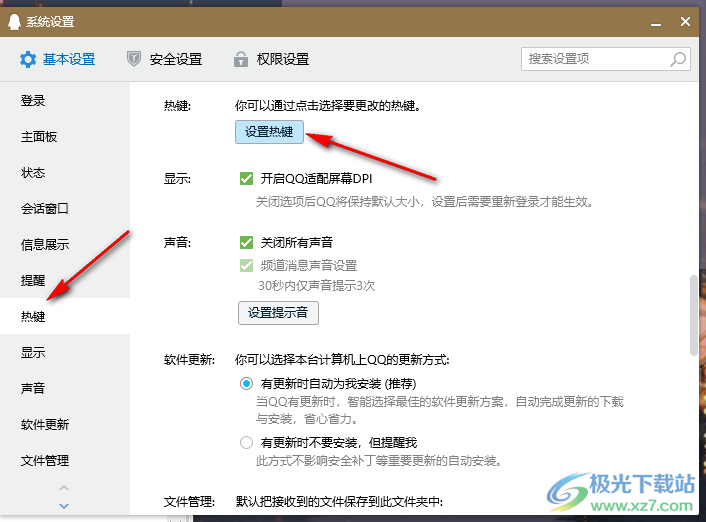Select 主面板 in the sidebar
The width and height of the screenshot is (706, 522).
click(x=65, y=136)
